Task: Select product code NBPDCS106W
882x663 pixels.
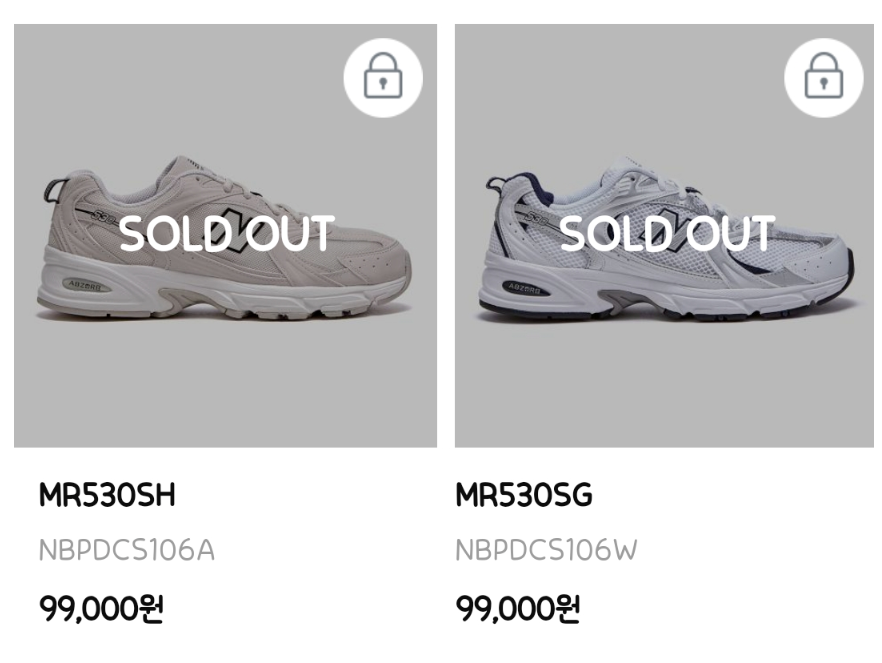Action: pyautogui.click(x=546, y=550)
